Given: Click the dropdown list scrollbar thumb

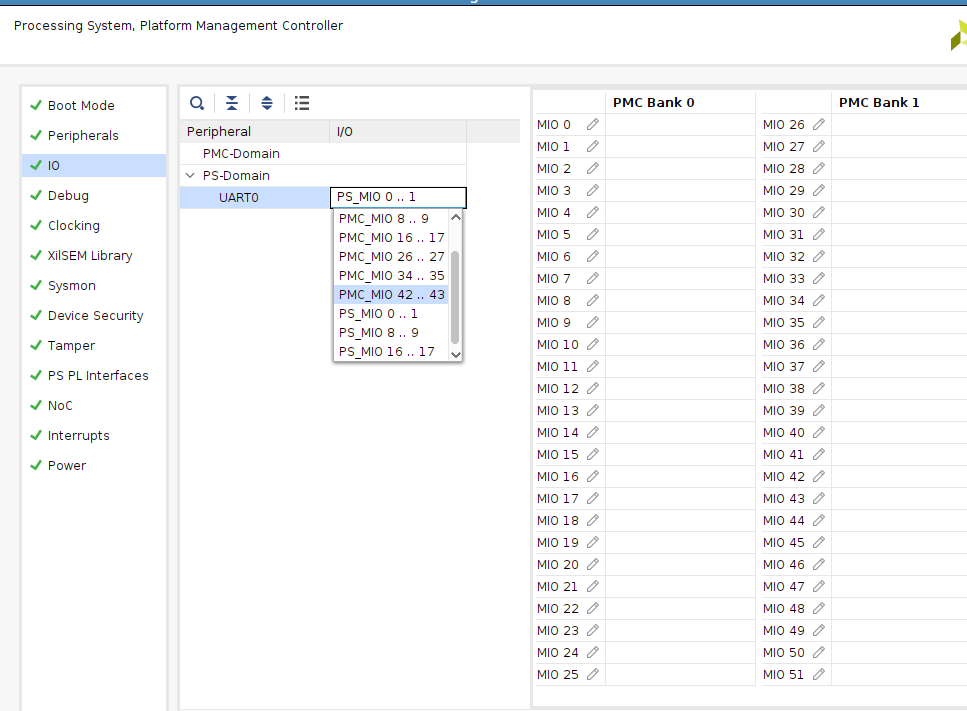Looking at the screenshot, I should [456, 297].
